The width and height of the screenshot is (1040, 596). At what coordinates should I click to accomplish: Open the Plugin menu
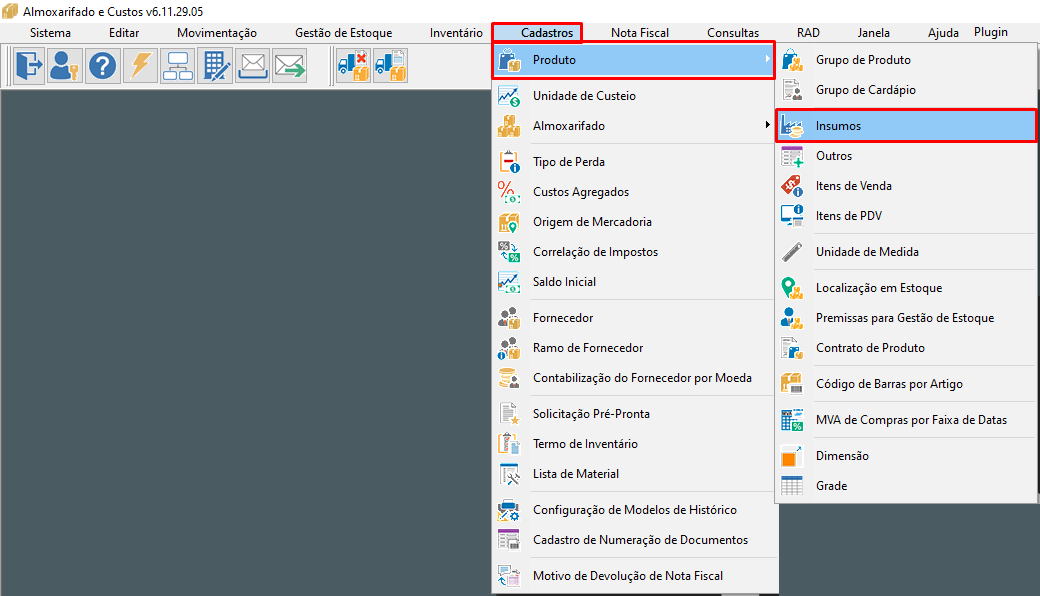(991, 32)
